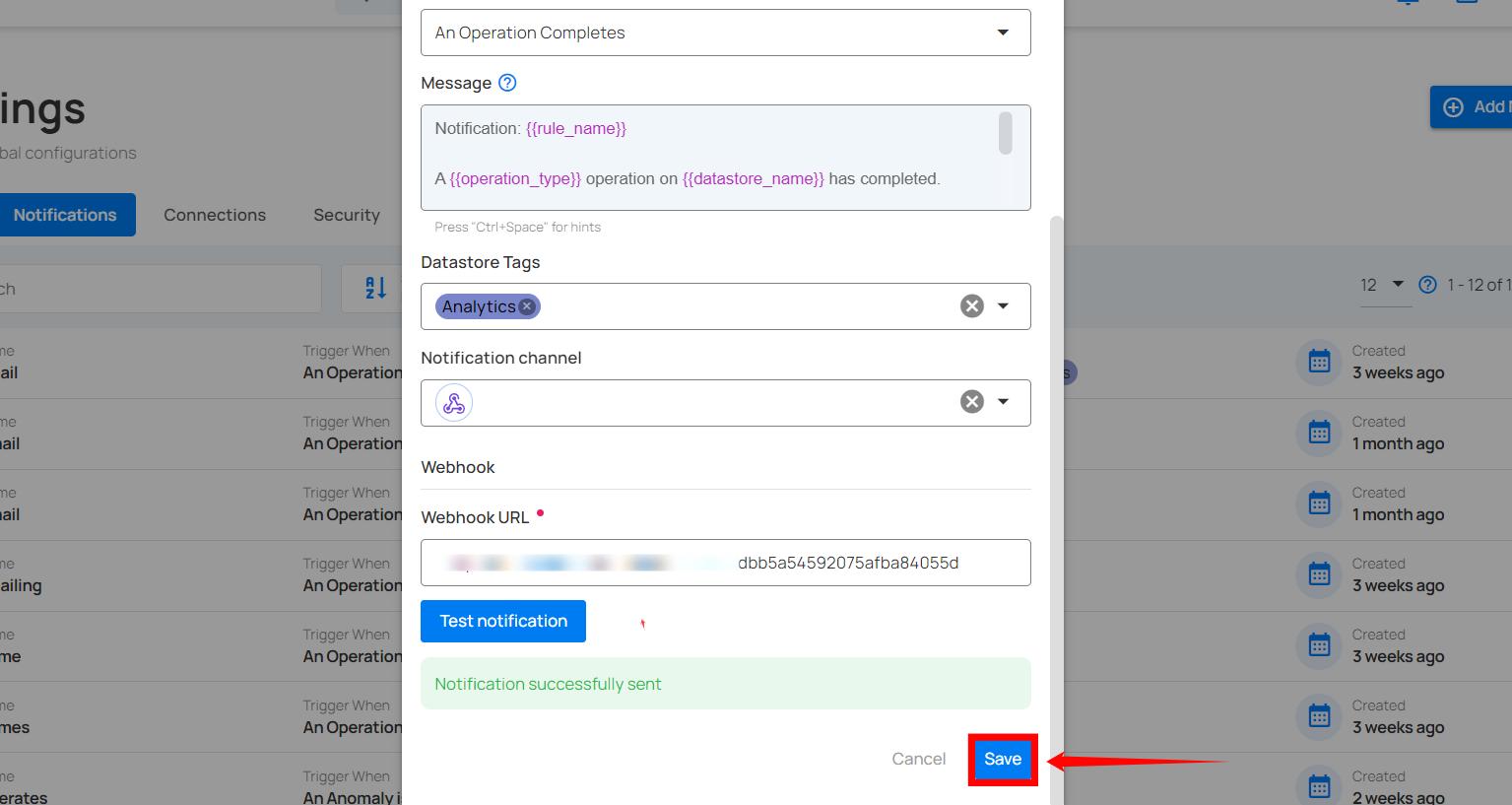Expand the Datastore Tags dropdown
Image resolution: width=1512 pixels, height=805 pixels.
[x=1003, y=306]
